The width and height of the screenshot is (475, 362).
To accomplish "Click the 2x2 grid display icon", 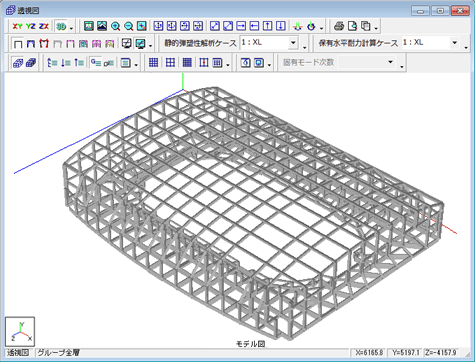I will point(170,62).
